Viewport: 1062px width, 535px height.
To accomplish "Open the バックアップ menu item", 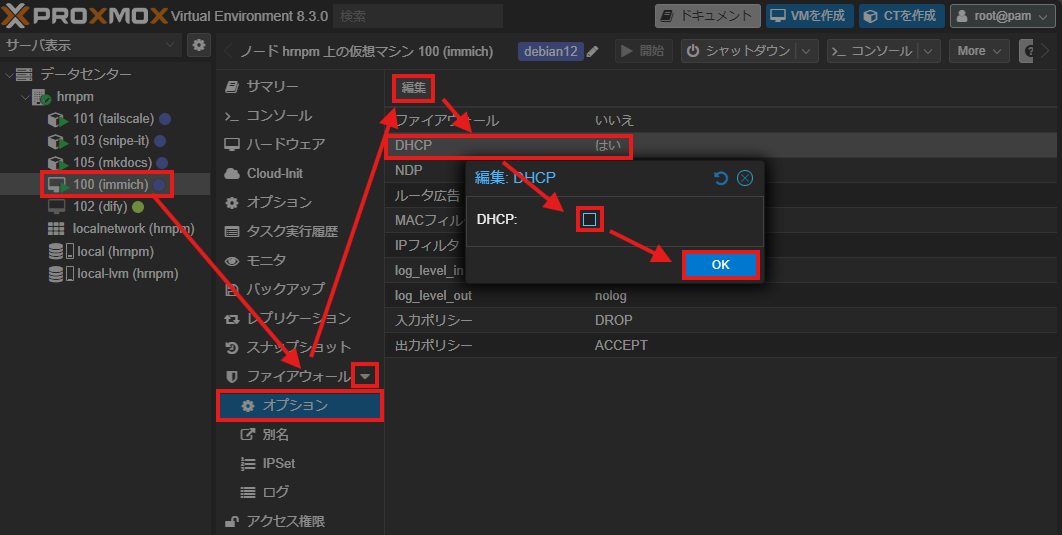I will (x=300, y=289).
